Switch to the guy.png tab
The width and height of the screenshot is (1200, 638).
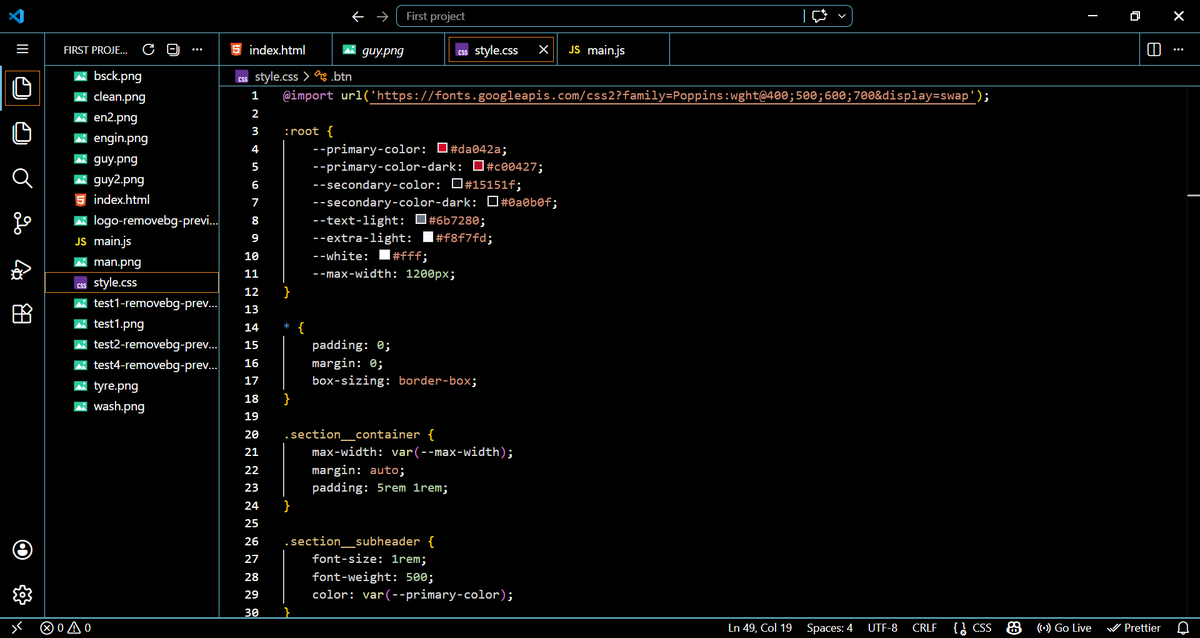tap(387, 49)
